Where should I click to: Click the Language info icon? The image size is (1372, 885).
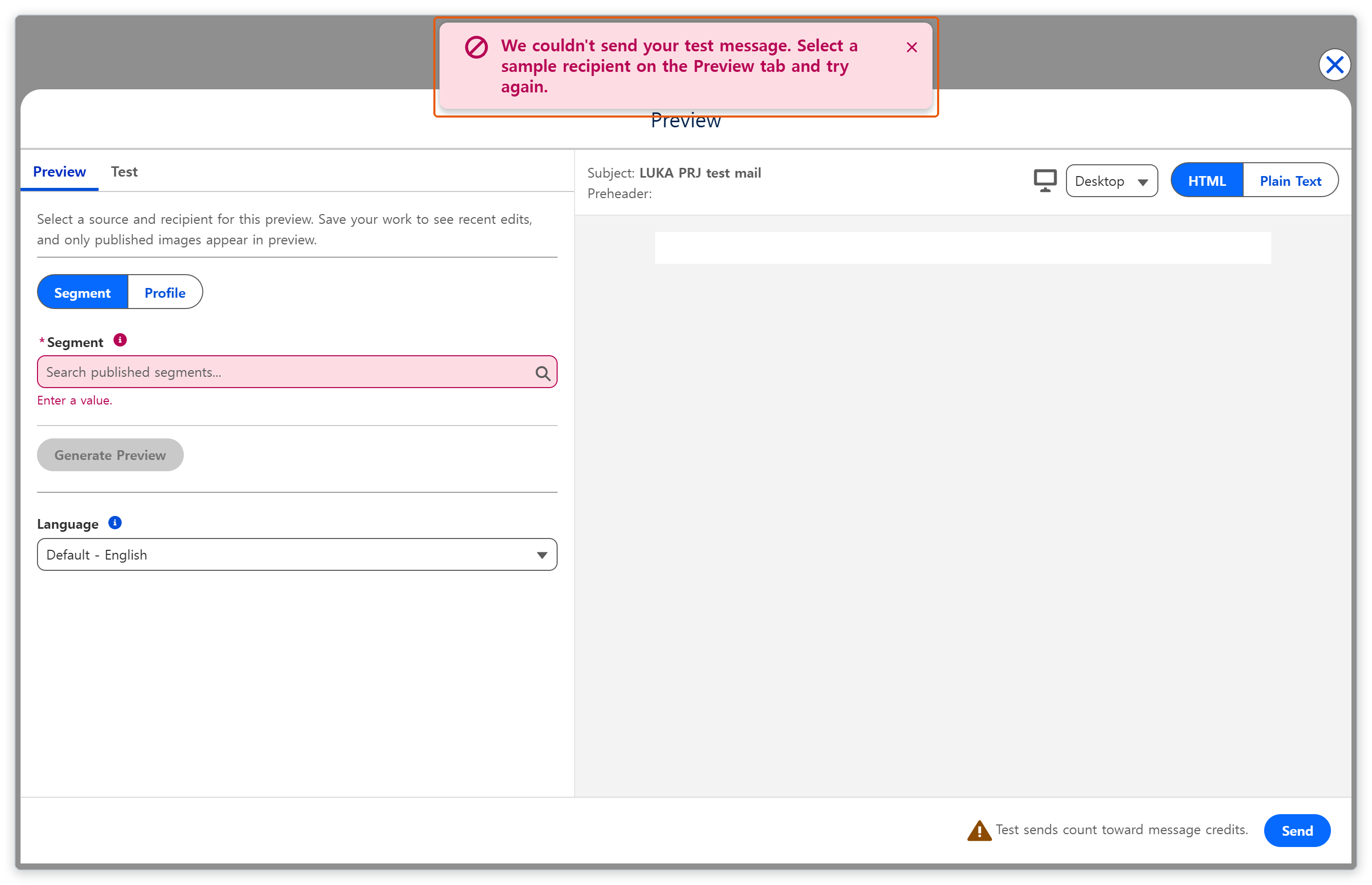[x=115, y=523]
